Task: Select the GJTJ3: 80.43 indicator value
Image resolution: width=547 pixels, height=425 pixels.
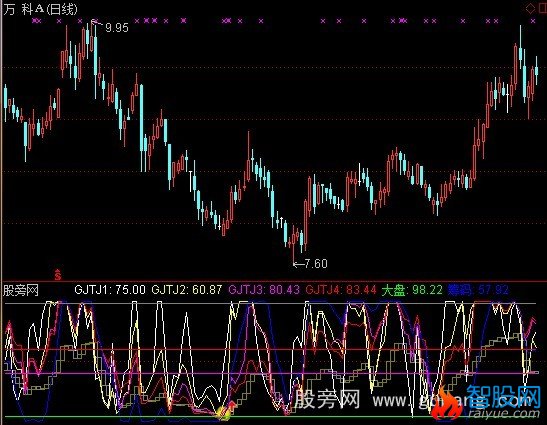Action: click(x=264, y=290)
